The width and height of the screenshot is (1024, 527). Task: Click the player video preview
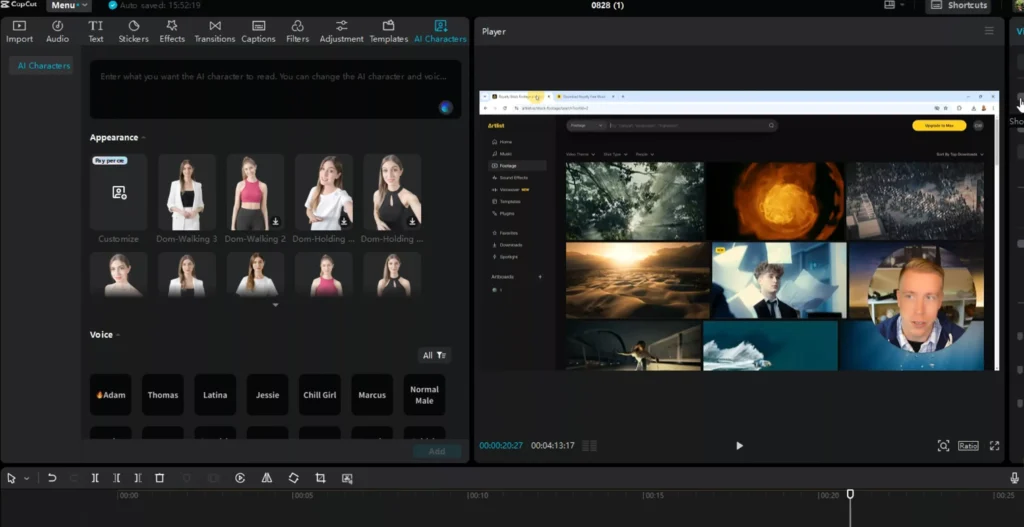click(x=739, y=231)
